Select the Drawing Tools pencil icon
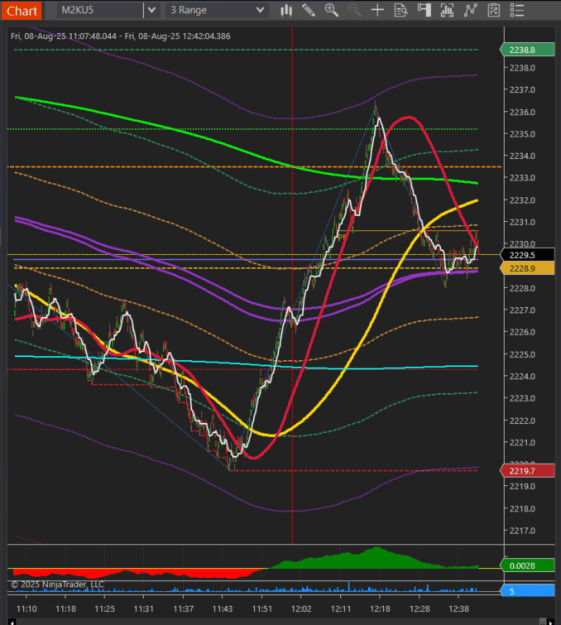Screen dimensions: 561x625 pyautogui.click(x=309, y=10)
